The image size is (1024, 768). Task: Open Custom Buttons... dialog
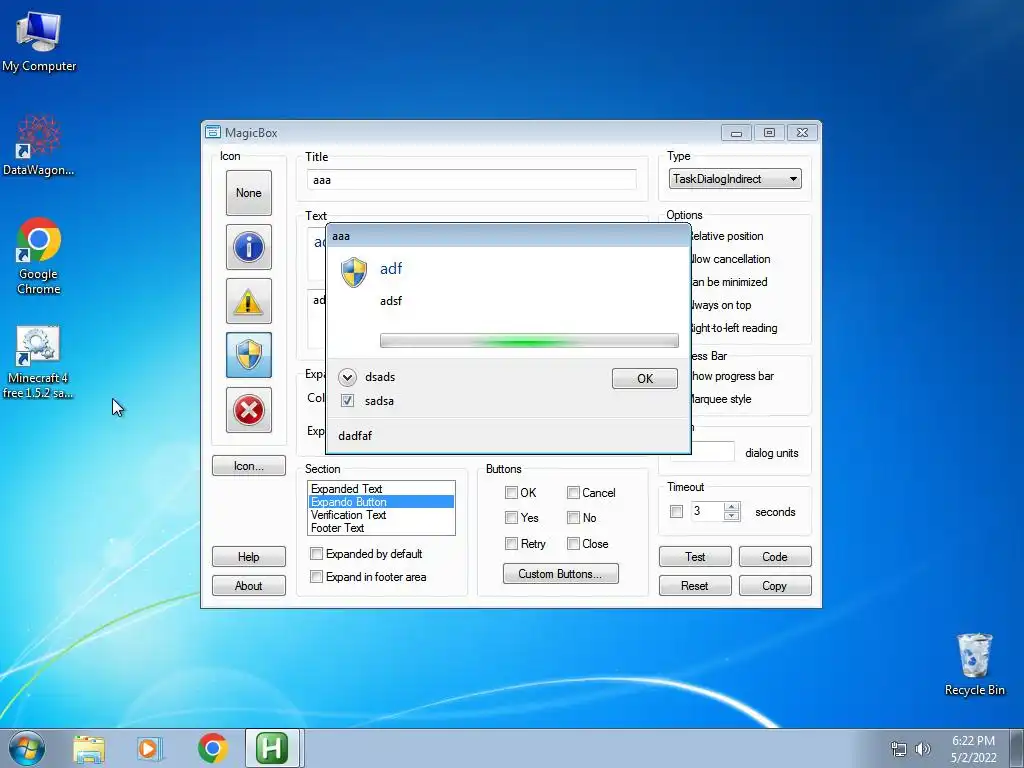(560, 573)
